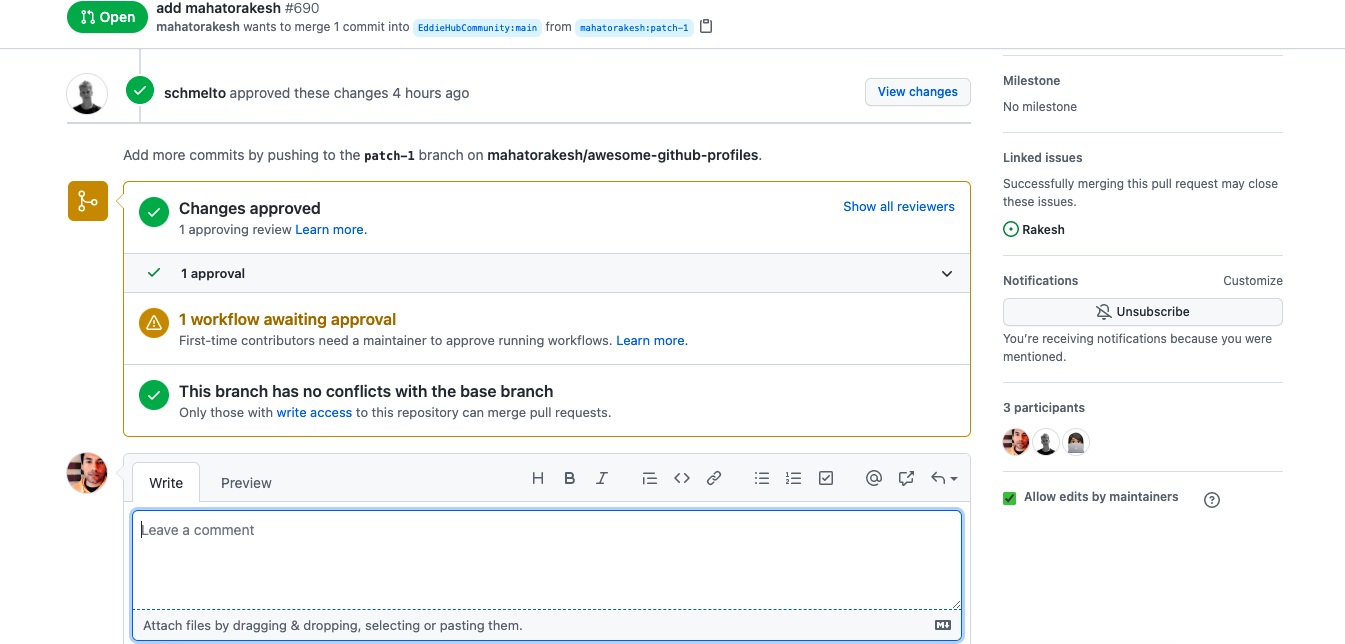Click the Unsubscribe button

pyautogui.click(x=1143, y=312)
